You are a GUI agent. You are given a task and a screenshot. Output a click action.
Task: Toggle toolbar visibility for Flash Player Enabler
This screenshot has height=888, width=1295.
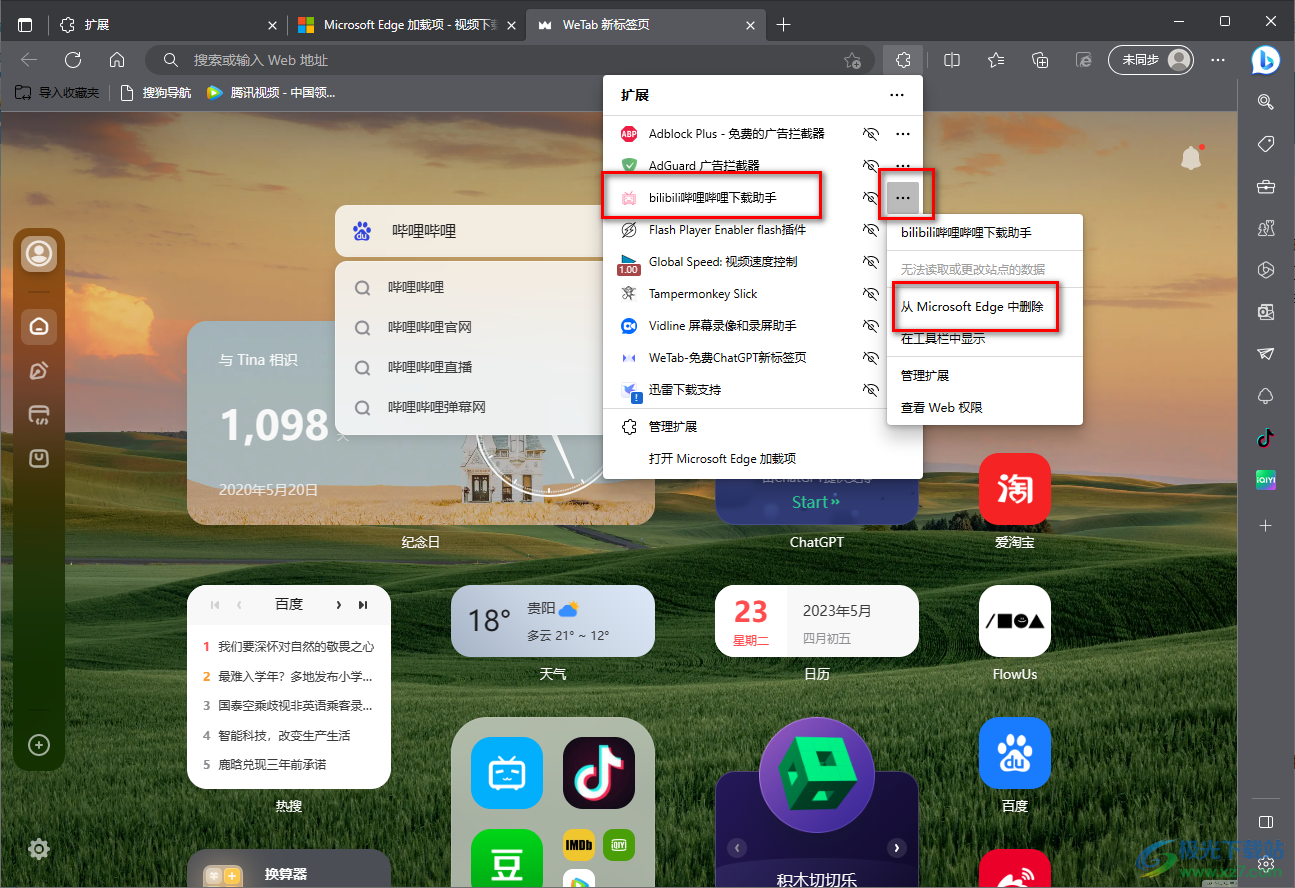tap(871, 230)
